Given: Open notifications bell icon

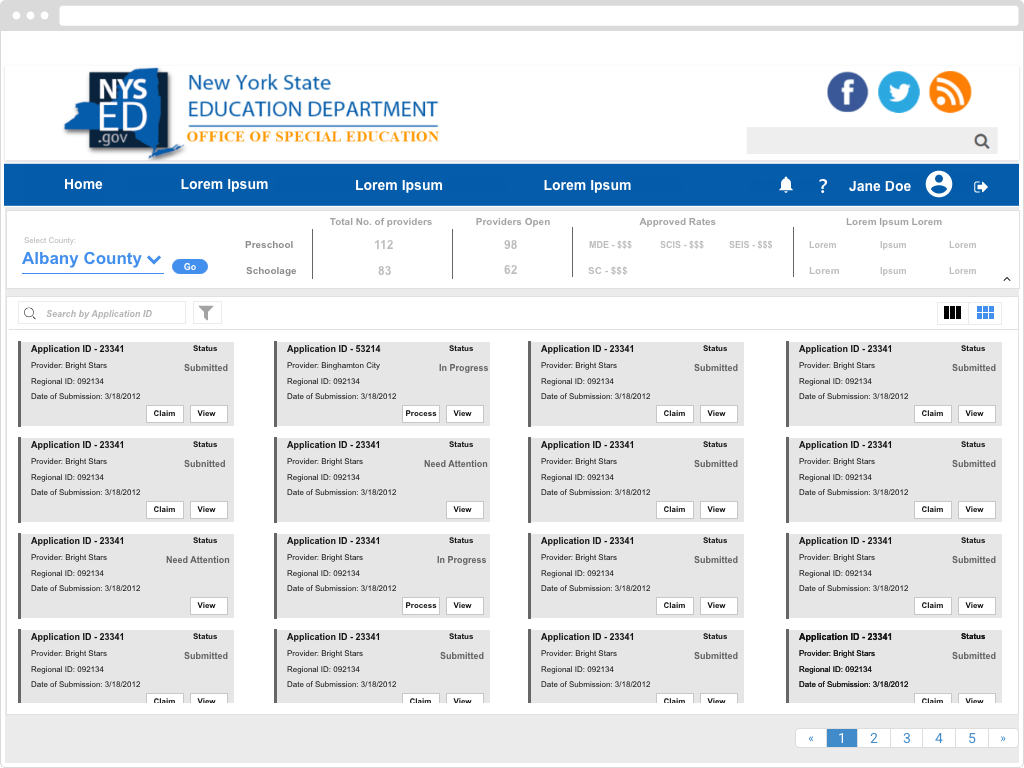Looking at the screenshot, I should pos(786,185).
